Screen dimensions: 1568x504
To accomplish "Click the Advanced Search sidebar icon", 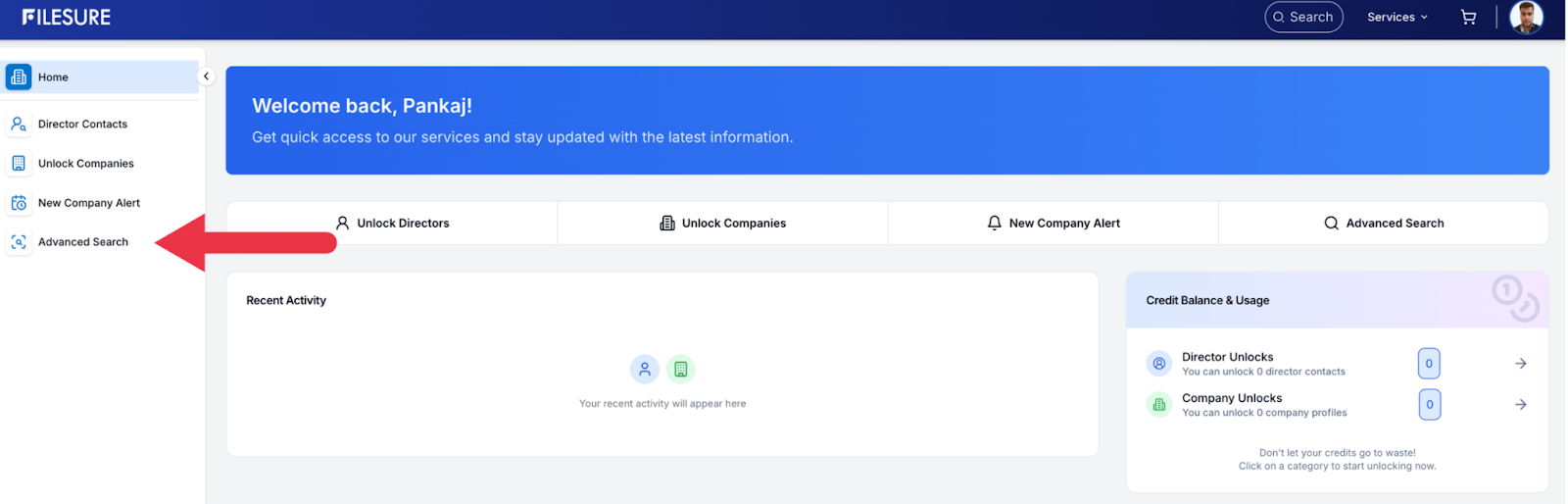I will 19,242.
